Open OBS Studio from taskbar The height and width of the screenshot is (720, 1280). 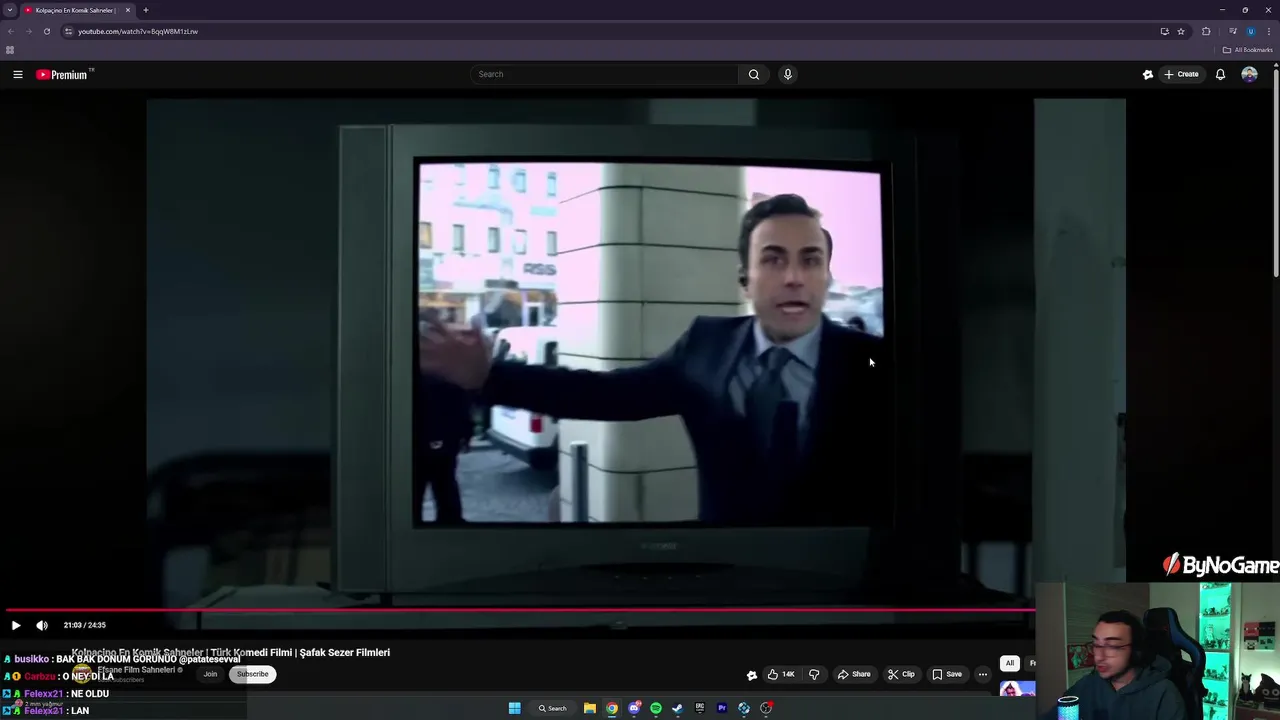[x=766, y=708]
